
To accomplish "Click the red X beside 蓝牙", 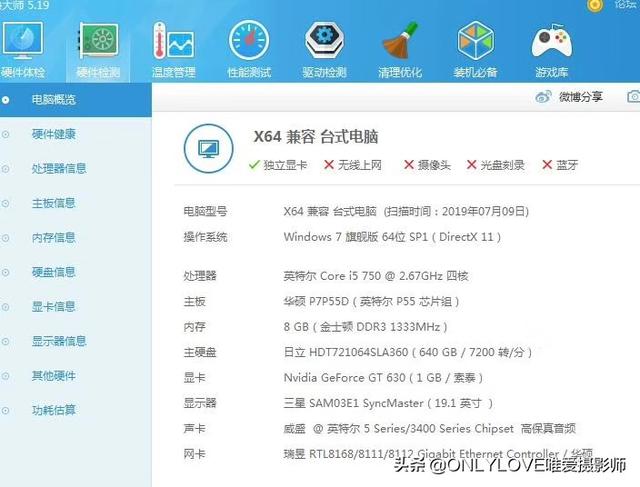I will pyautogui.click(x=547, y=165).
